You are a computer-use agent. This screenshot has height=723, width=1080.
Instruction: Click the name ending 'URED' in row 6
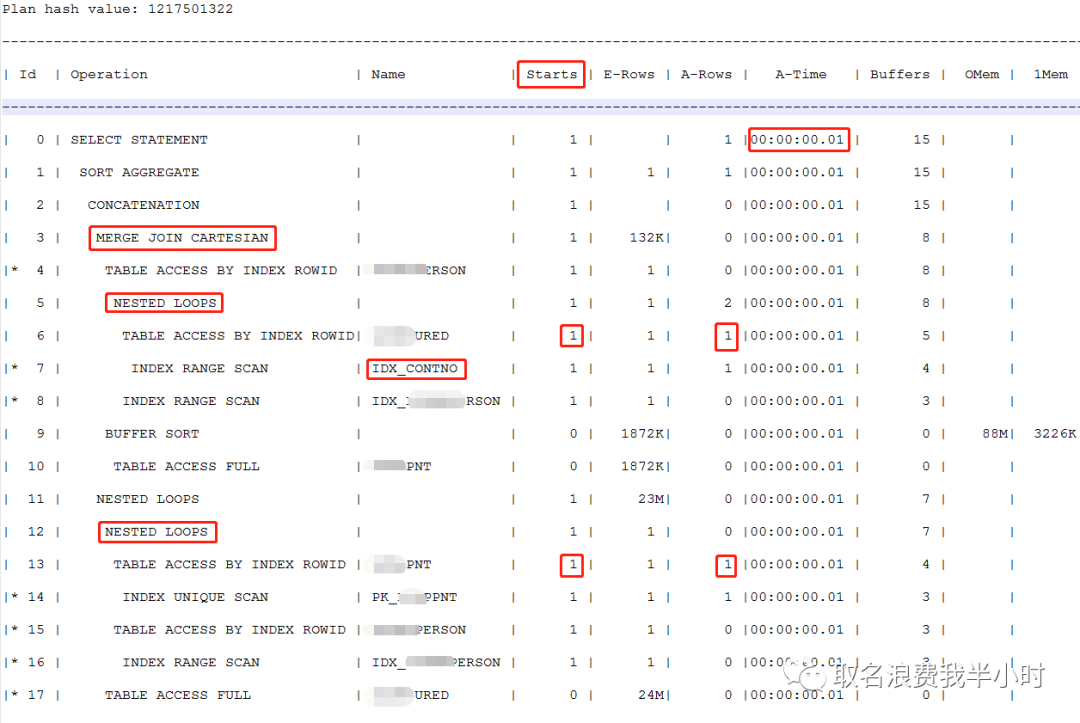tap(411, 336)
